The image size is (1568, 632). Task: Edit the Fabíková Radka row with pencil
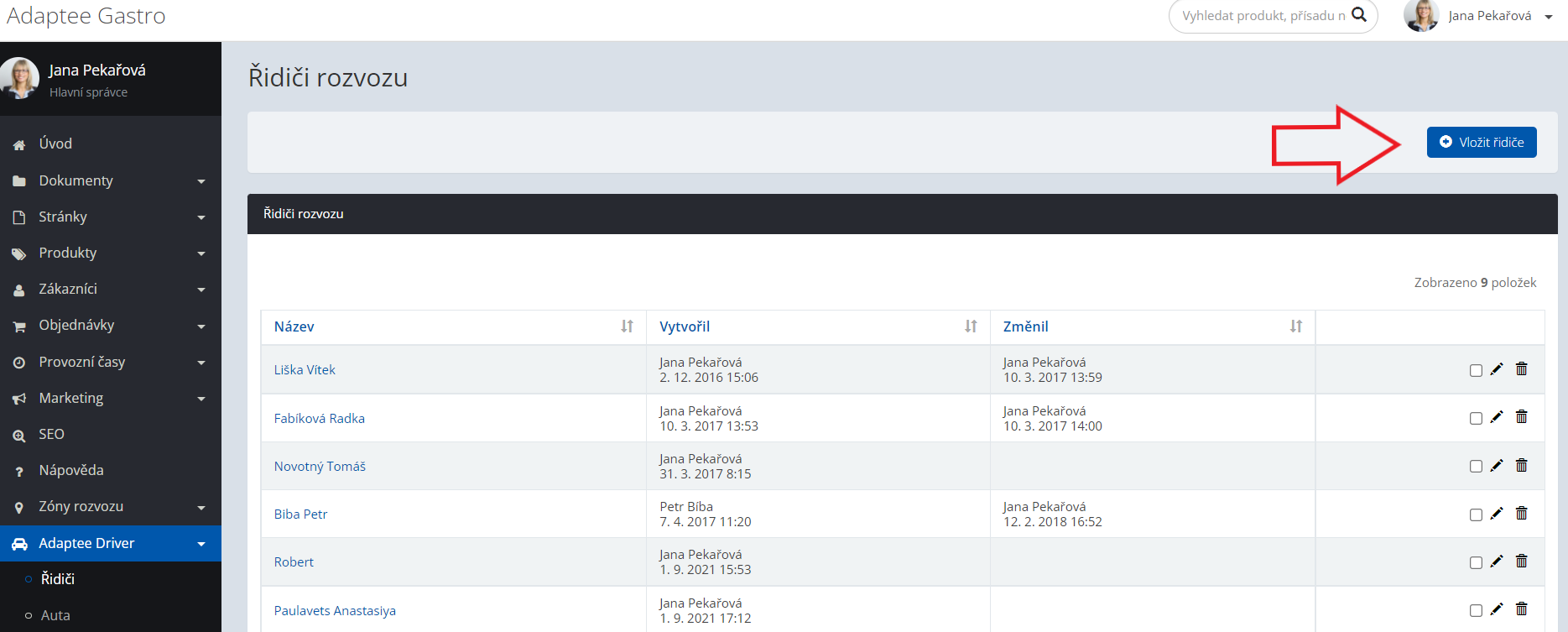click(1497, 417)
